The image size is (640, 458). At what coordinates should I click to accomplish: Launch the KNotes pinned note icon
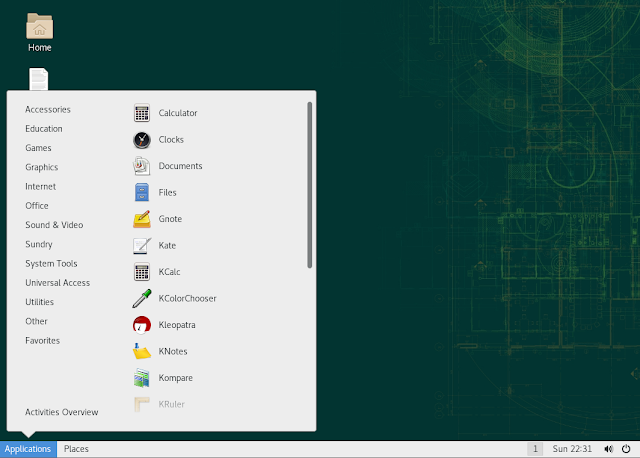pos(142,351)
